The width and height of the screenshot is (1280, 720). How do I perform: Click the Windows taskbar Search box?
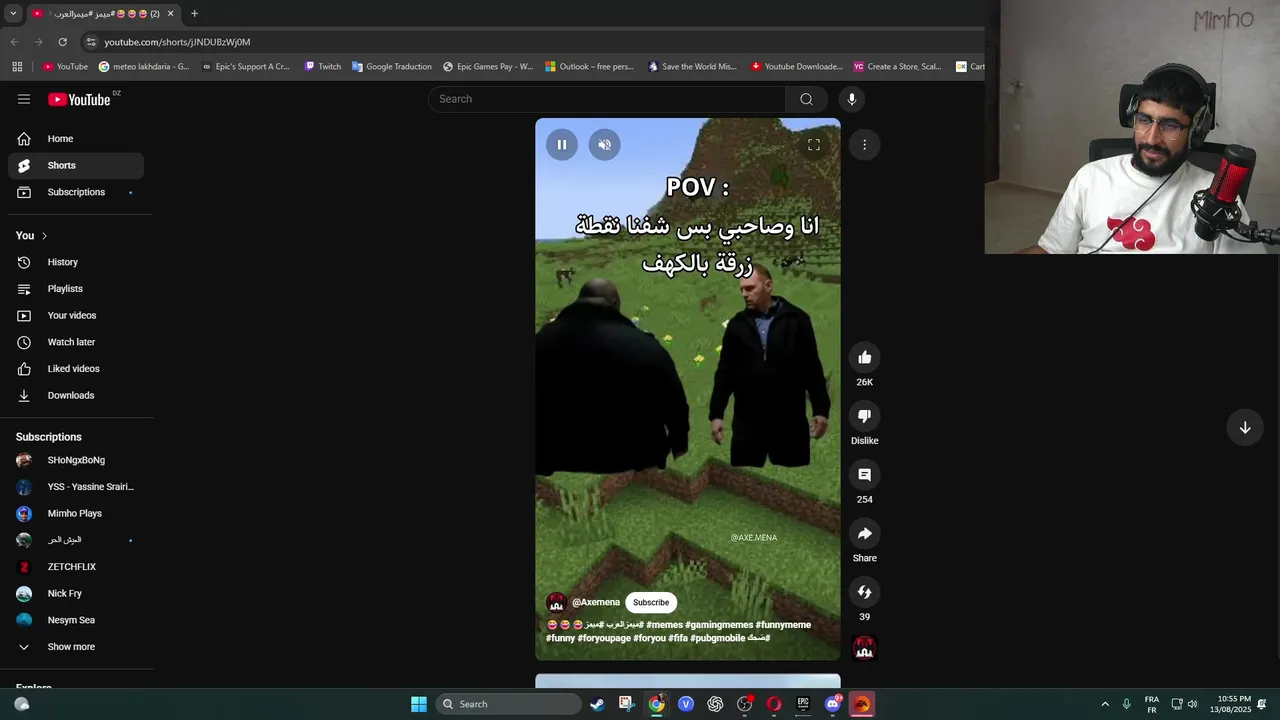click(x=509, y=704)
